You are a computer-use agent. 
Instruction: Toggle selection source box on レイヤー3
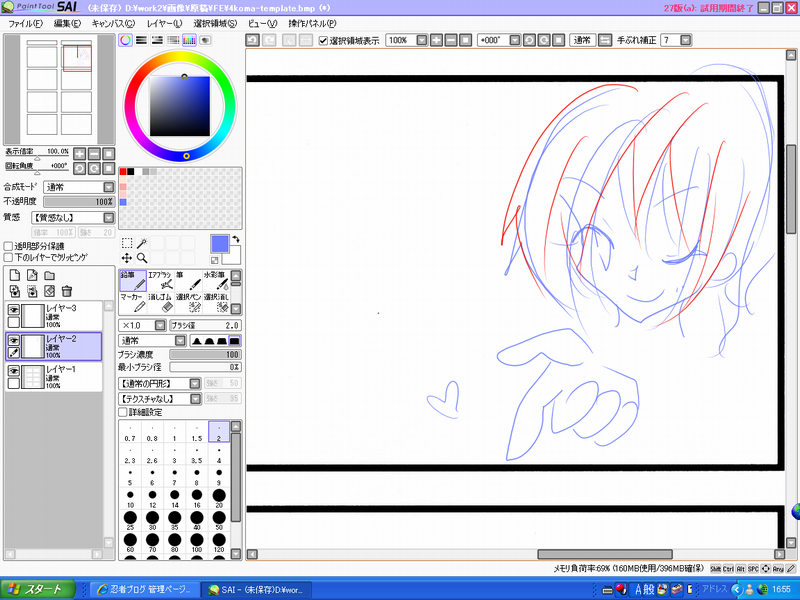tap(14, 322)
